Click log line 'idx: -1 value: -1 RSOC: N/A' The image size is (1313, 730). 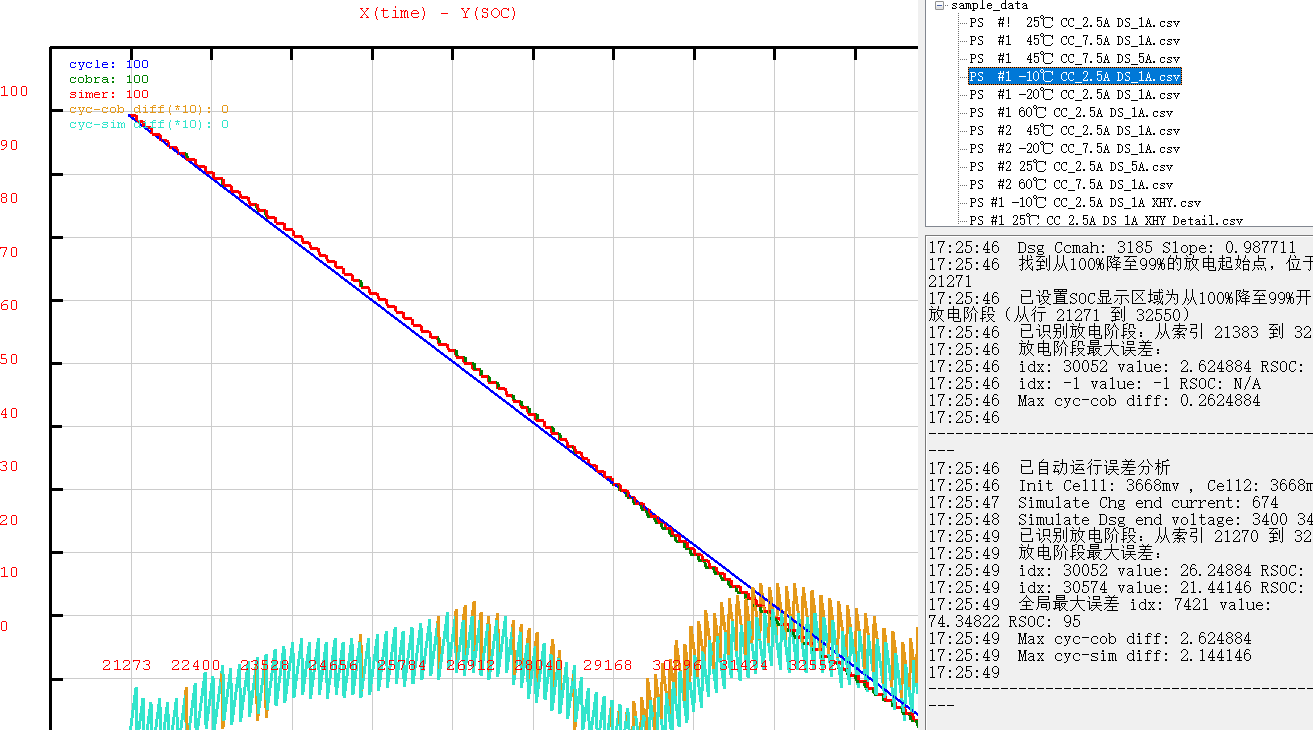tap(1095, 383)
